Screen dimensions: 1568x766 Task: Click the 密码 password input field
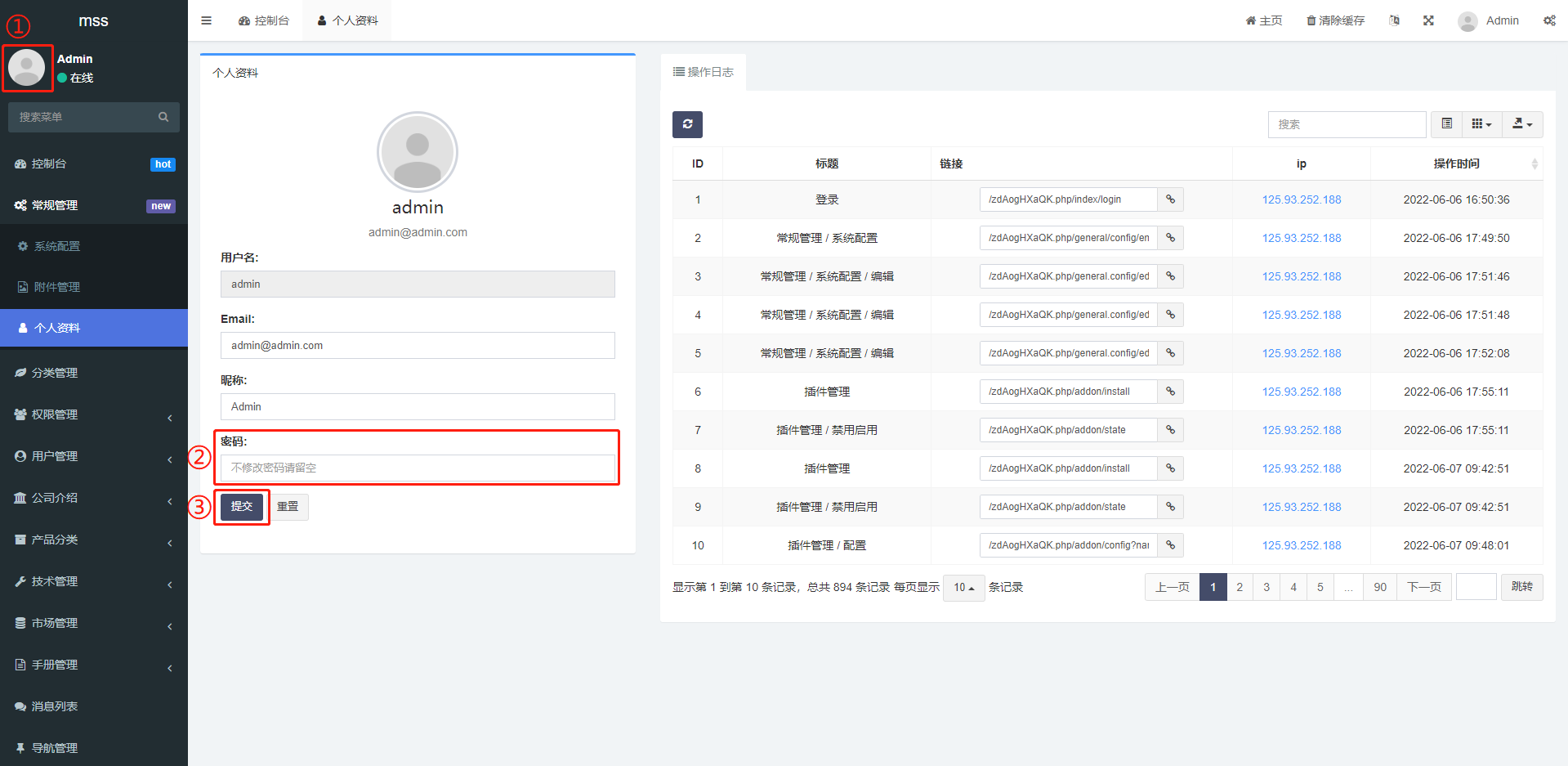(418, 468)
